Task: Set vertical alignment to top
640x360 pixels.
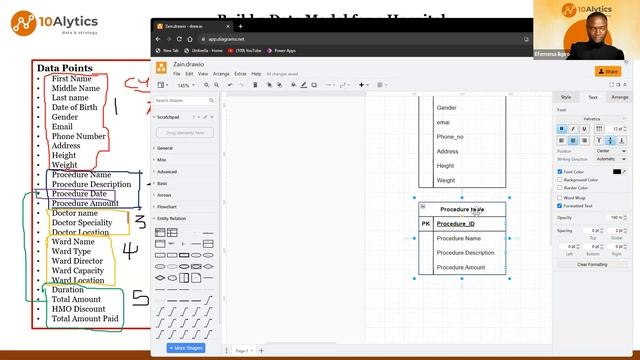Action: coord(599,140)
